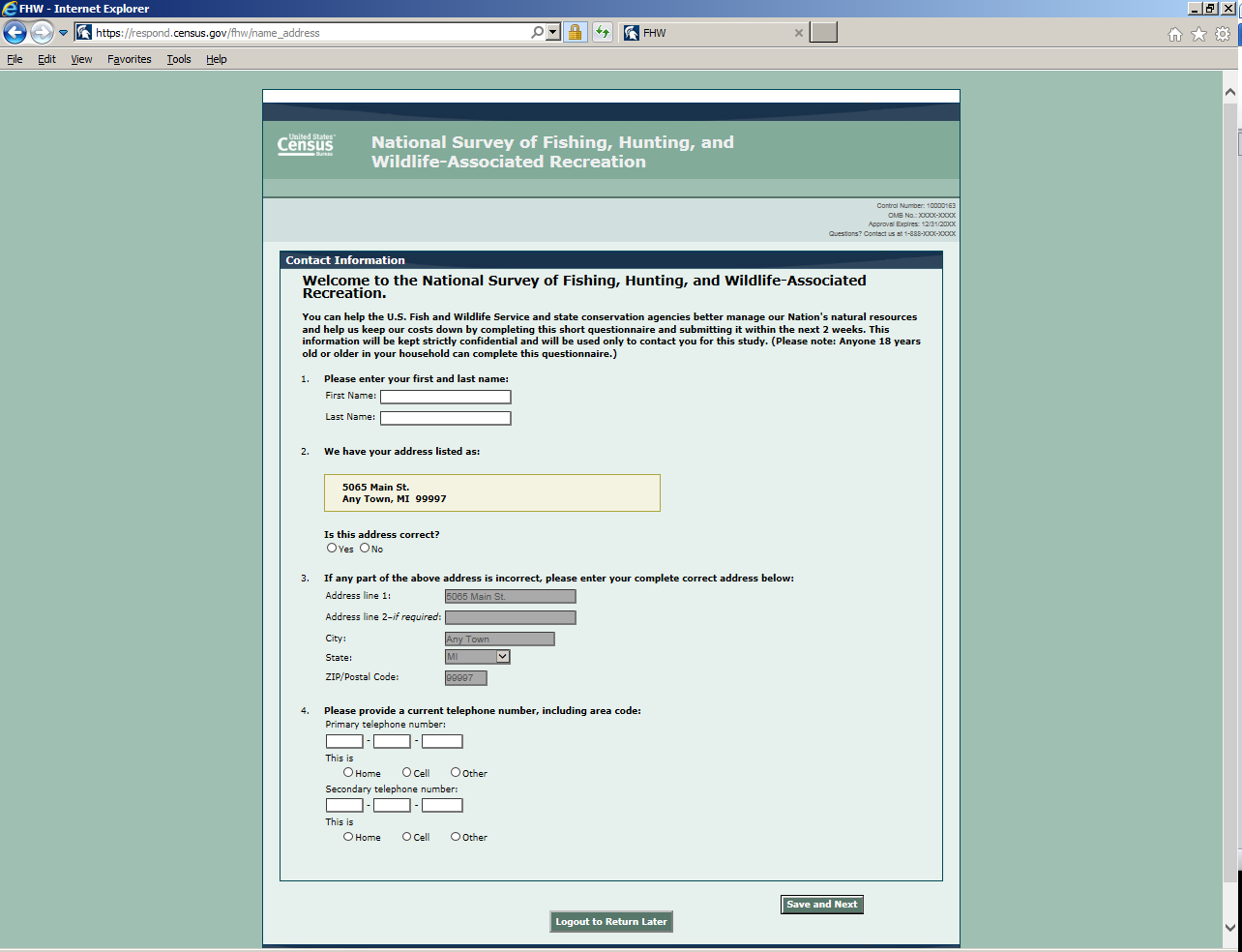Mark primary phone as Cell
This screenshot has width=1242, height=952.
point(407,772)
